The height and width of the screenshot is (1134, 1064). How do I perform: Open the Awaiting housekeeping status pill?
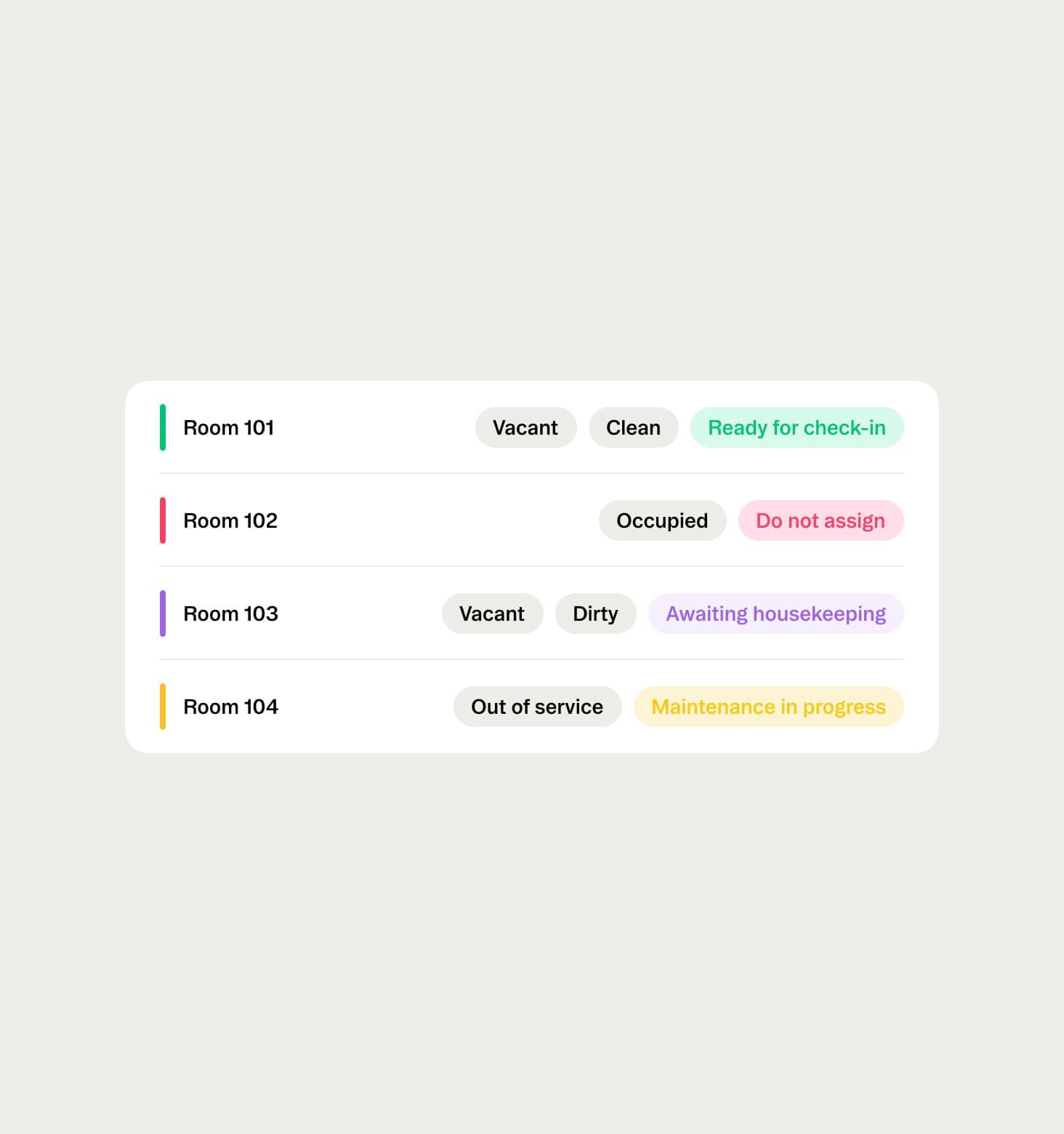(x=775, y=614)
